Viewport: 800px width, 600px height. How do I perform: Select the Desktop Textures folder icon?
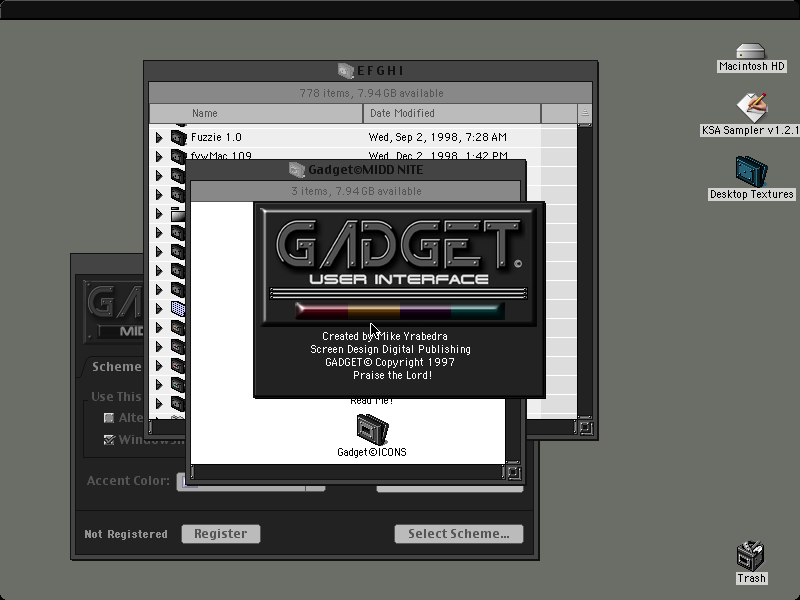751,171
